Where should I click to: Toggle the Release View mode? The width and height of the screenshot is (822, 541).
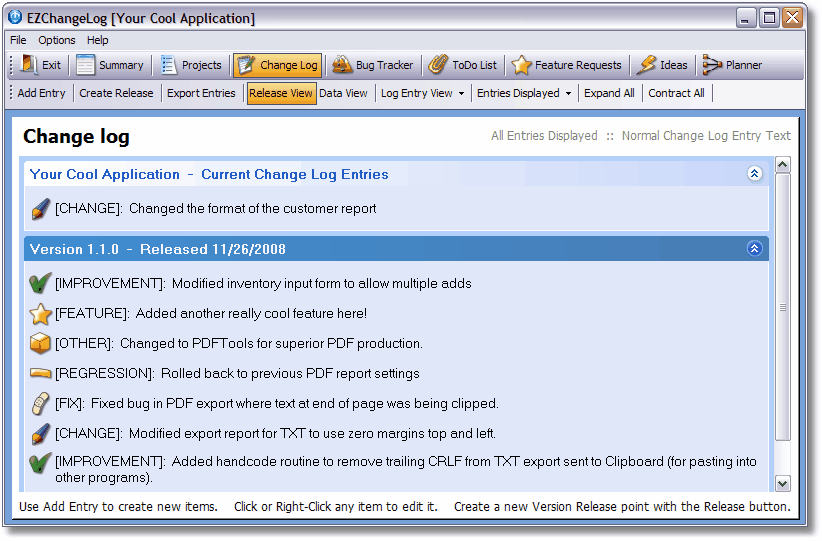point(281,93)
